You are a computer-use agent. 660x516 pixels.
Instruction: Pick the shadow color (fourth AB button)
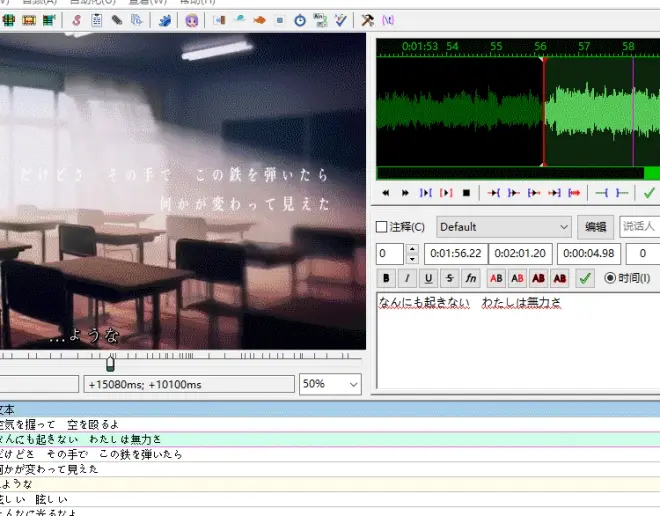coord(560,278)
